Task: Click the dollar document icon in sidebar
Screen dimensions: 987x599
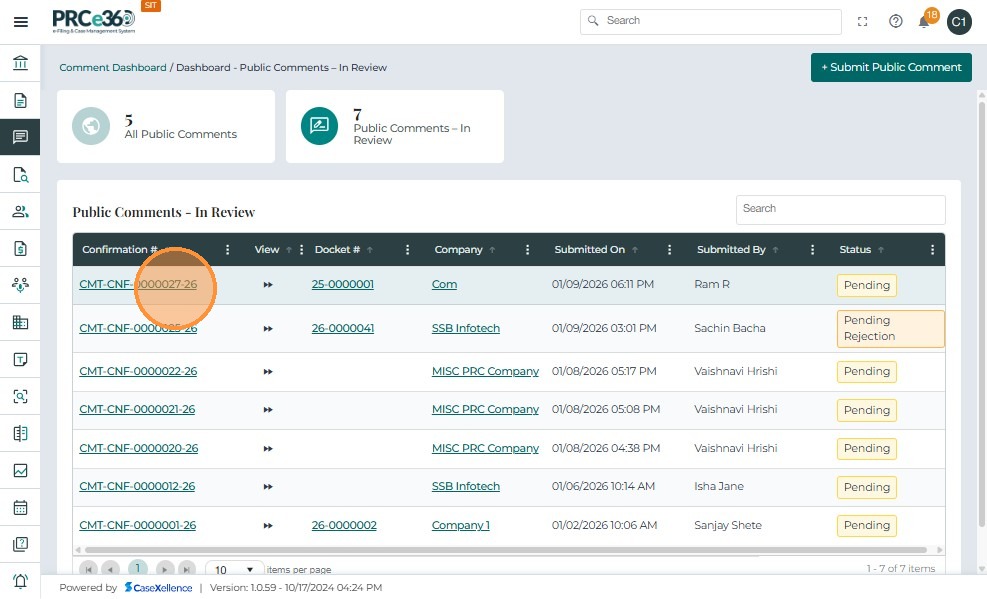Action: (x=20, y=248)
